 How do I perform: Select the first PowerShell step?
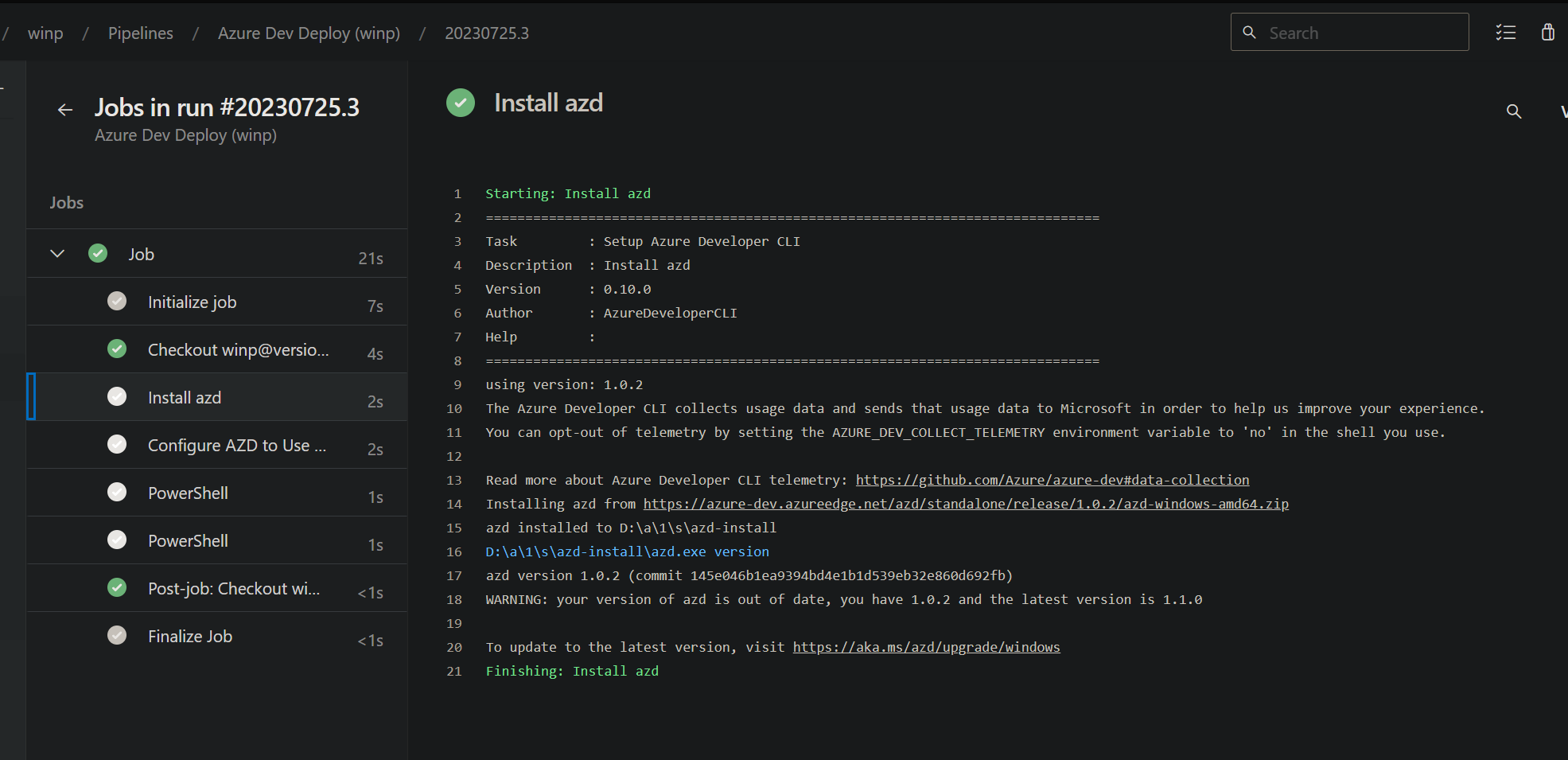coord(218,493)
